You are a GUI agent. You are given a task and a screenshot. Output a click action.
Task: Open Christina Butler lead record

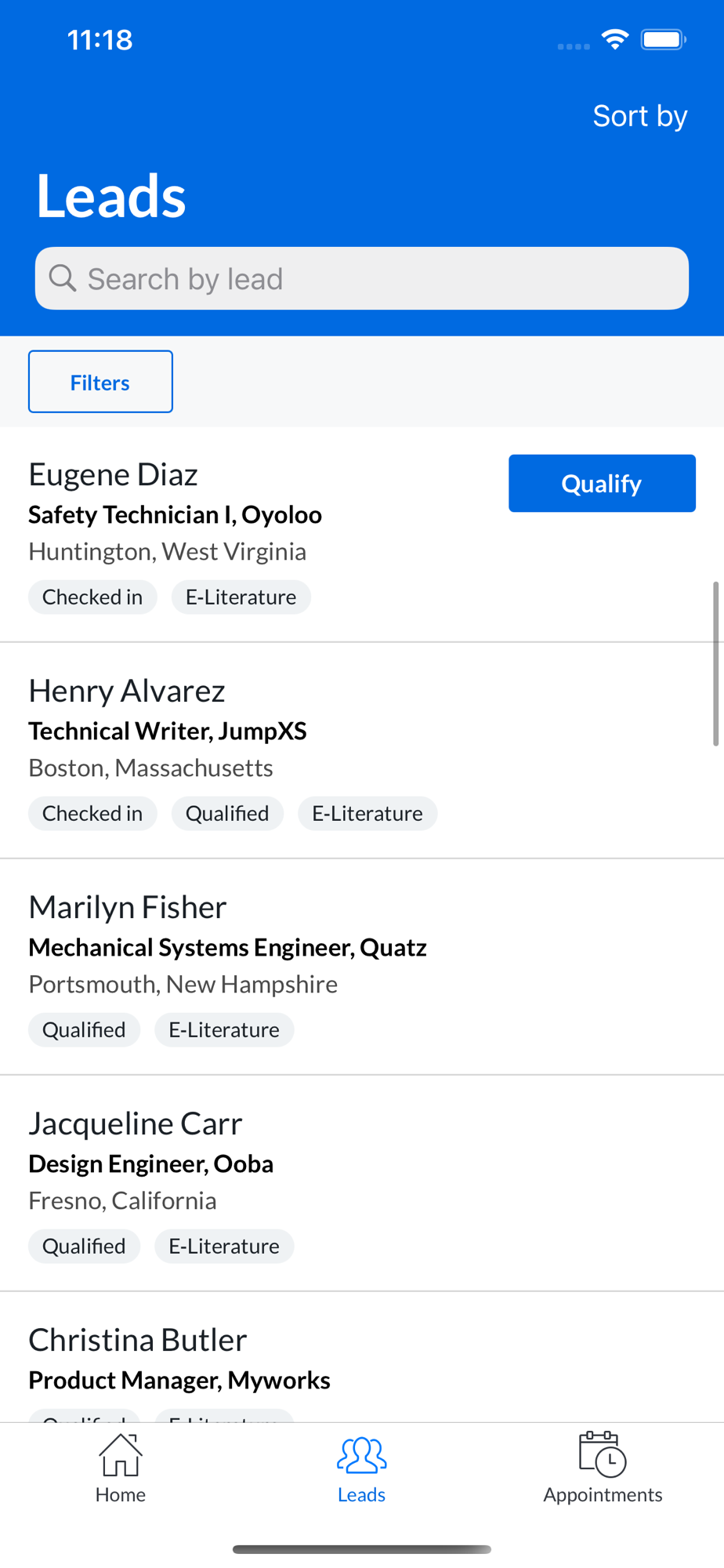(x=138, y=1340)
